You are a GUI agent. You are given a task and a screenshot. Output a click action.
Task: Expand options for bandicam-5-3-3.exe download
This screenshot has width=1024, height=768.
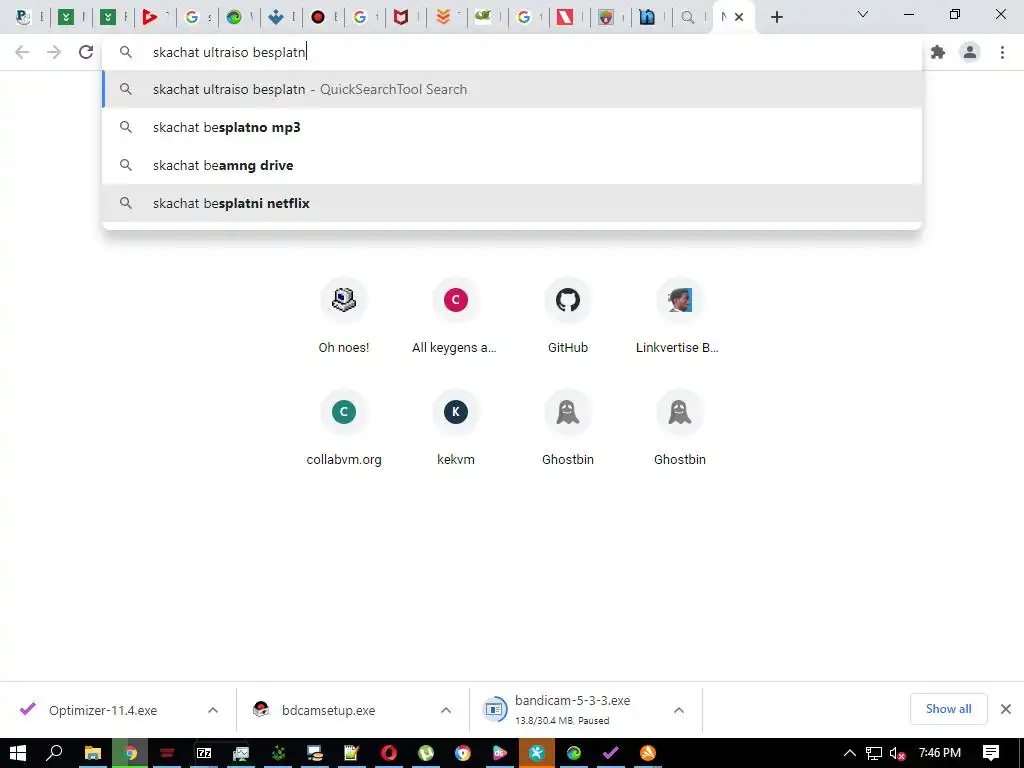pos(679,710)
